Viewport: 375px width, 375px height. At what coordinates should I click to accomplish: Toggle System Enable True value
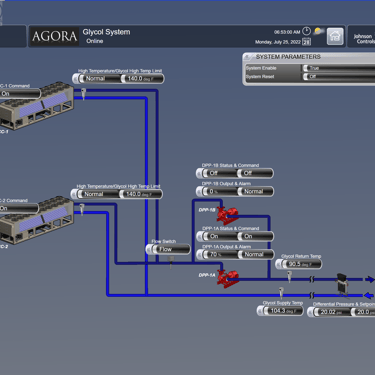(339, 68)
